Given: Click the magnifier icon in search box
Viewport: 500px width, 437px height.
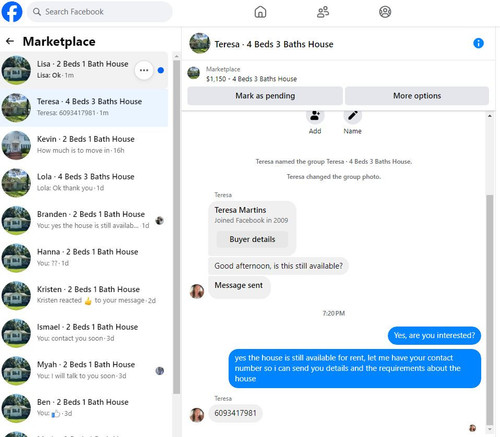Looking at the screenshot, I should 37,12.
